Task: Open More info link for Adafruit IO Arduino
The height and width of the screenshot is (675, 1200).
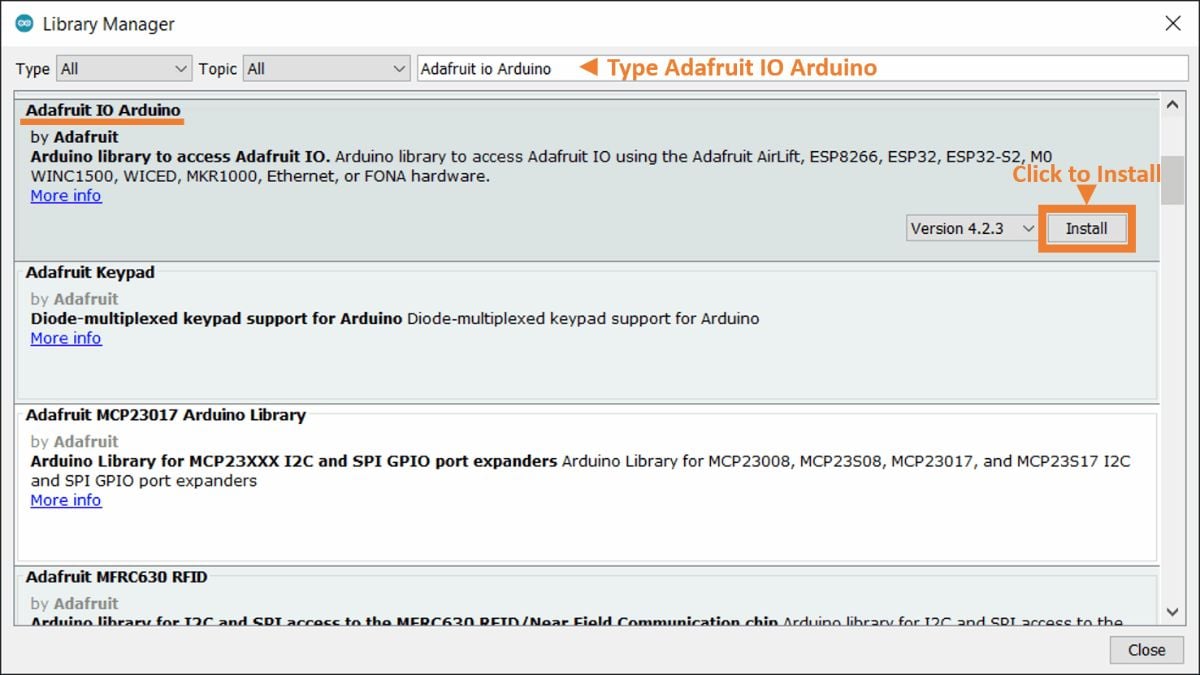Action: [66, 196]
